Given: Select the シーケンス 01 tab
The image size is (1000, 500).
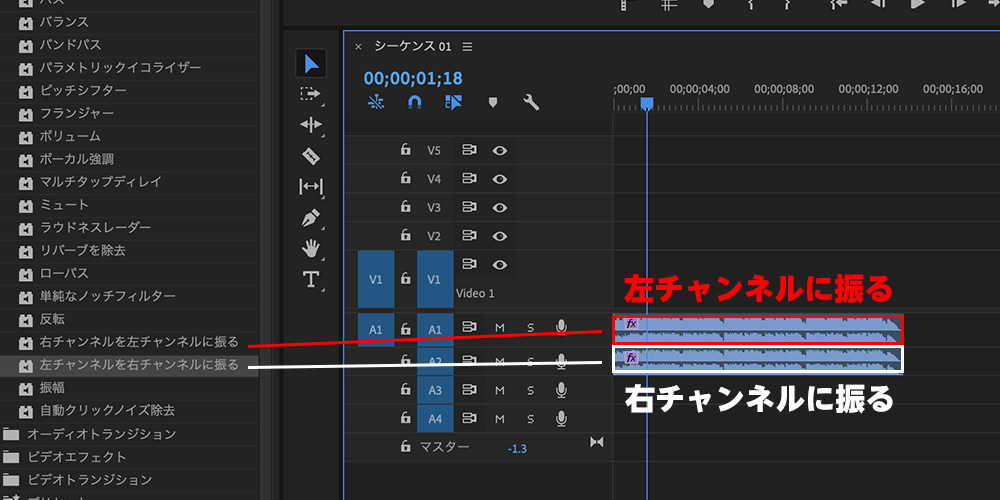Looking at the screenshot, I should [x=413, y=47].
